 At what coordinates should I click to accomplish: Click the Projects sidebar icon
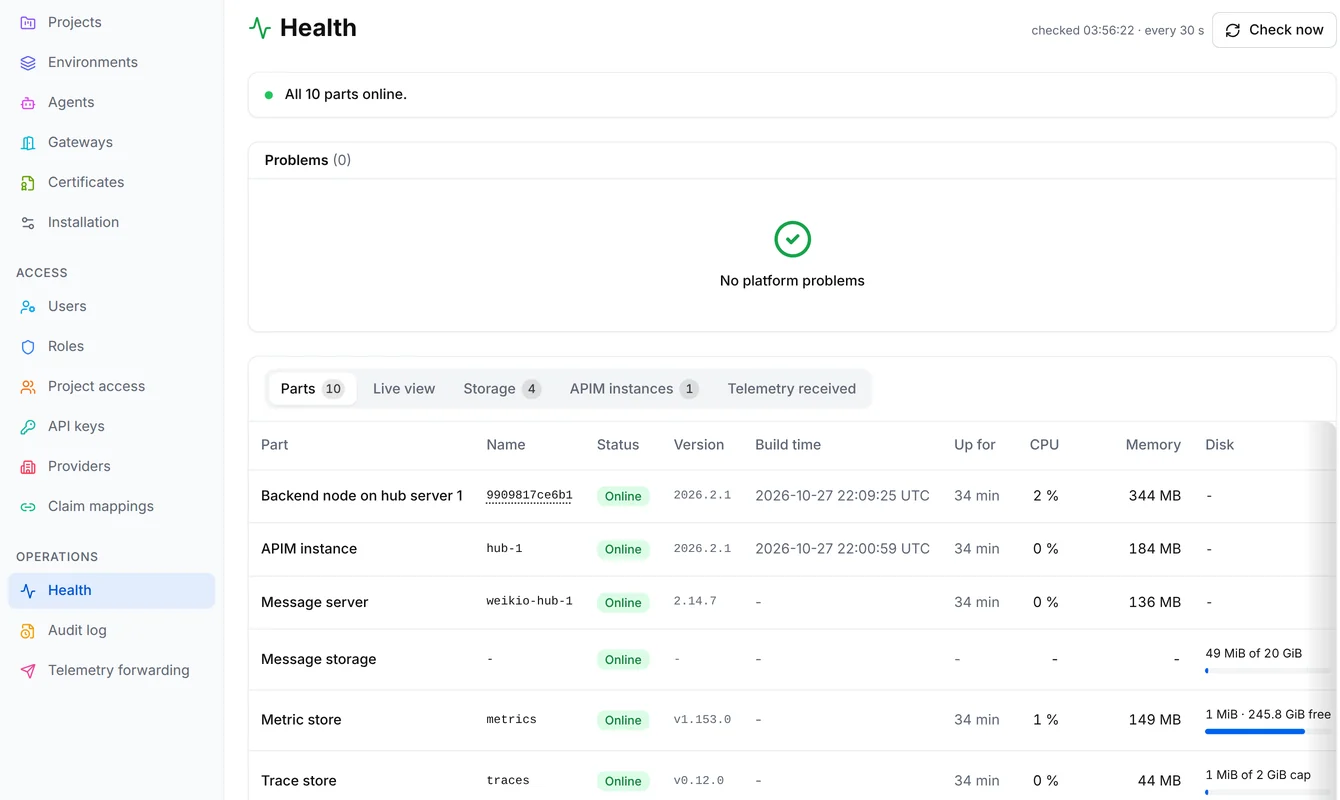28,22
